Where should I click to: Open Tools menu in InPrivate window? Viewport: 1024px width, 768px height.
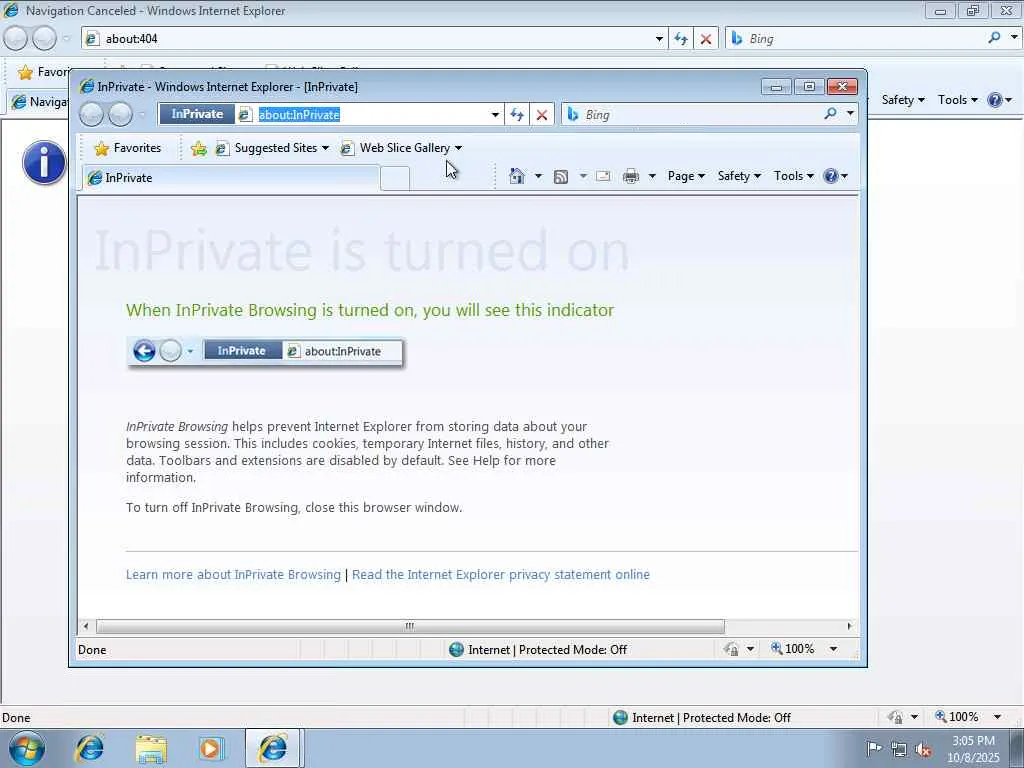click(x=793, y=176)
